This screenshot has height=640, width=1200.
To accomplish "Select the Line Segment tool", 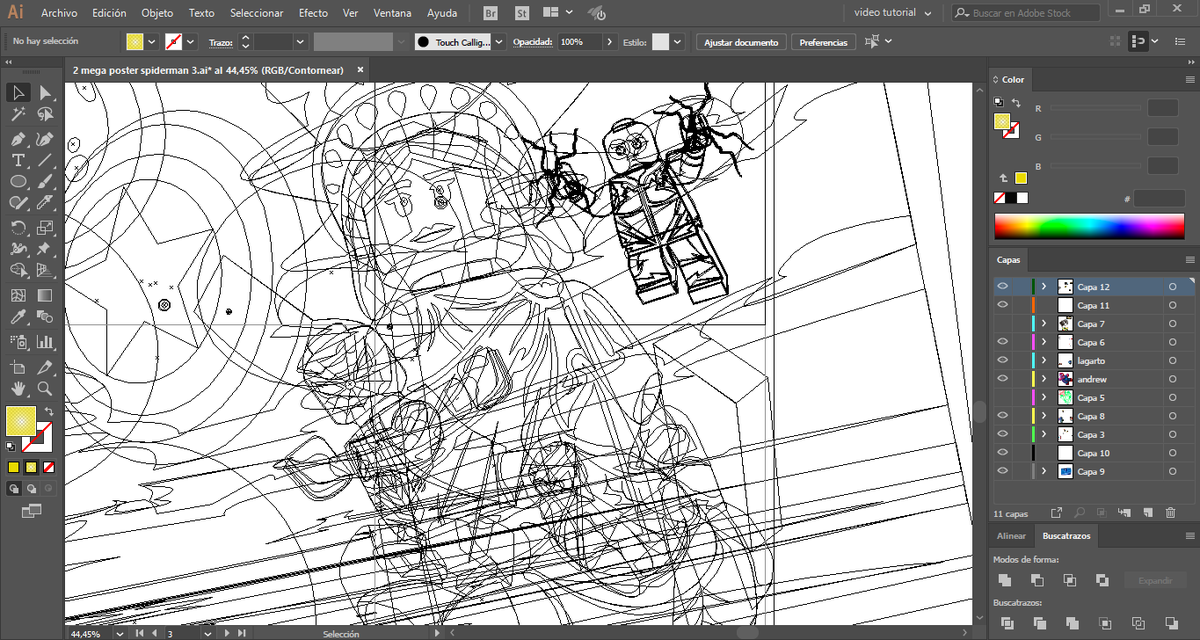I will pos(45,160).
